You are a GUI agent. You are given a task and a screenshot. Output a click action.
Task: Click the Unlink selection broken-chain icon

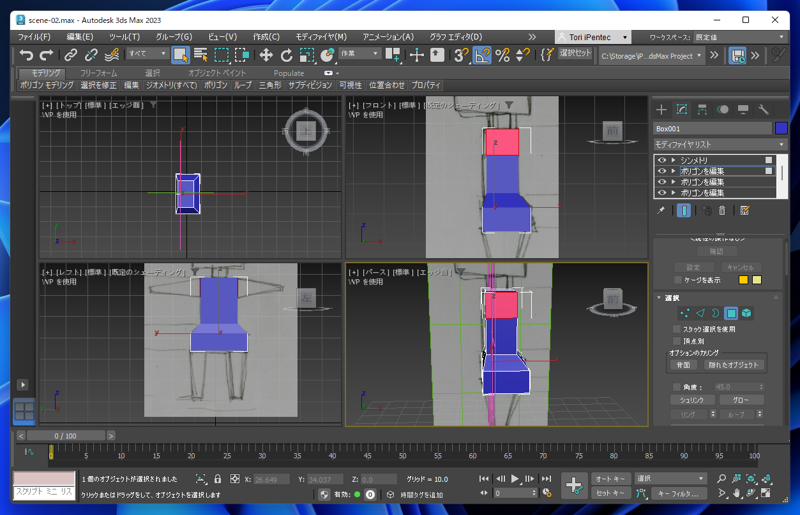tap(91, 55)
